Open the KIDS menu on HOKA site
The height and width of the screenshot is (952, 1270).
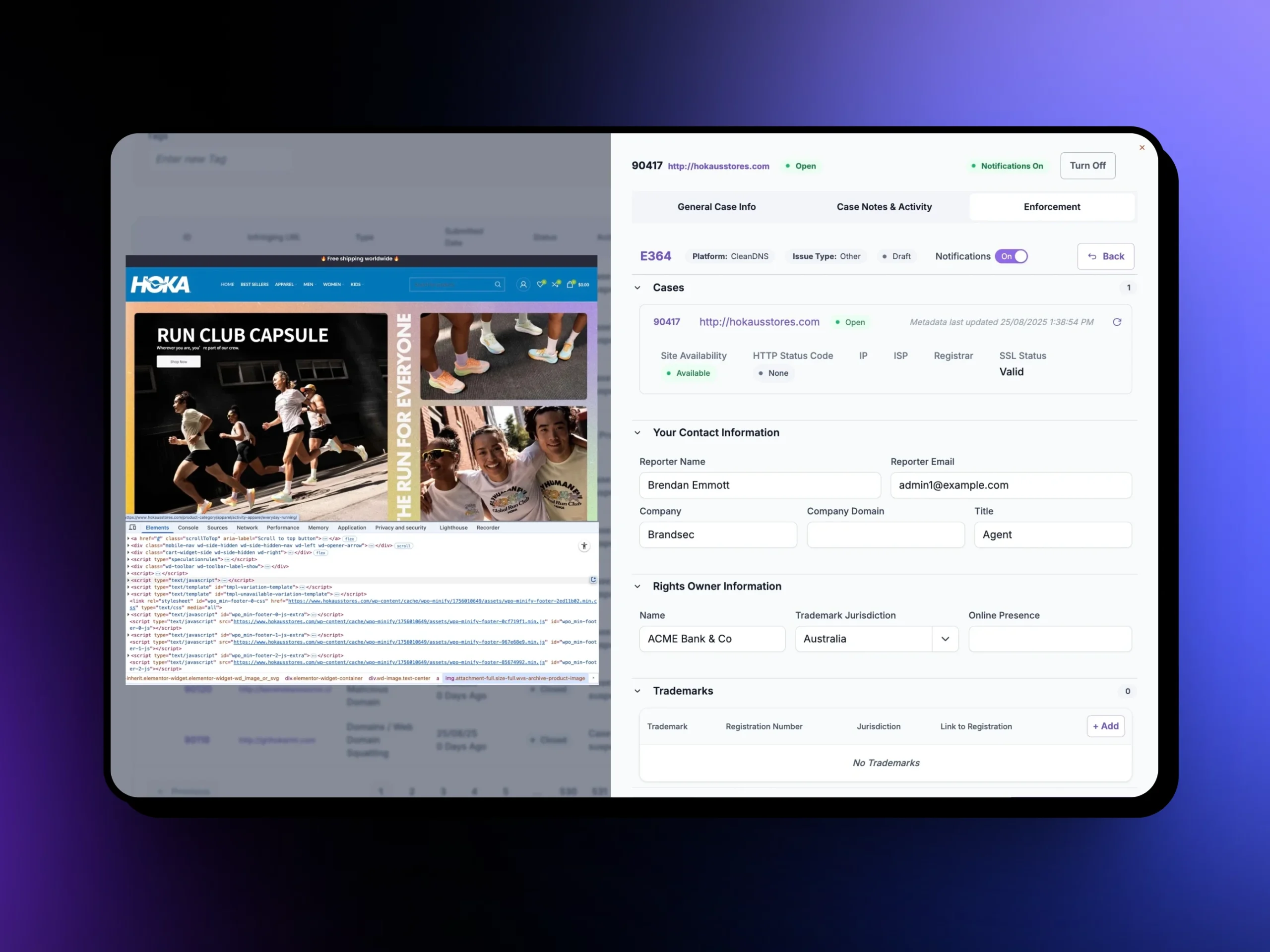357,285
